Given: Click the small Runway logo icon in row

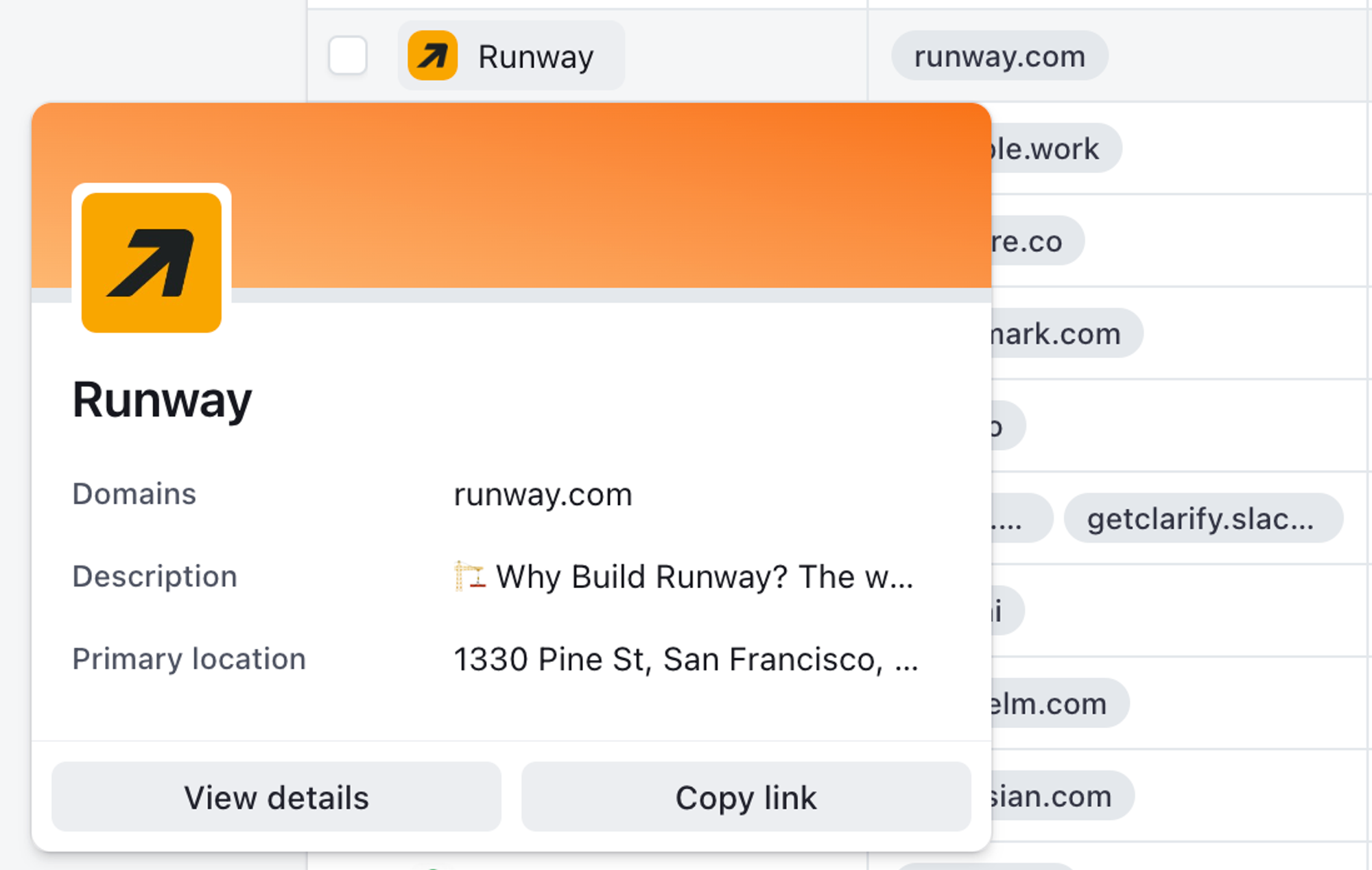Looking at the screenshot, I should (x=432, y=56).
